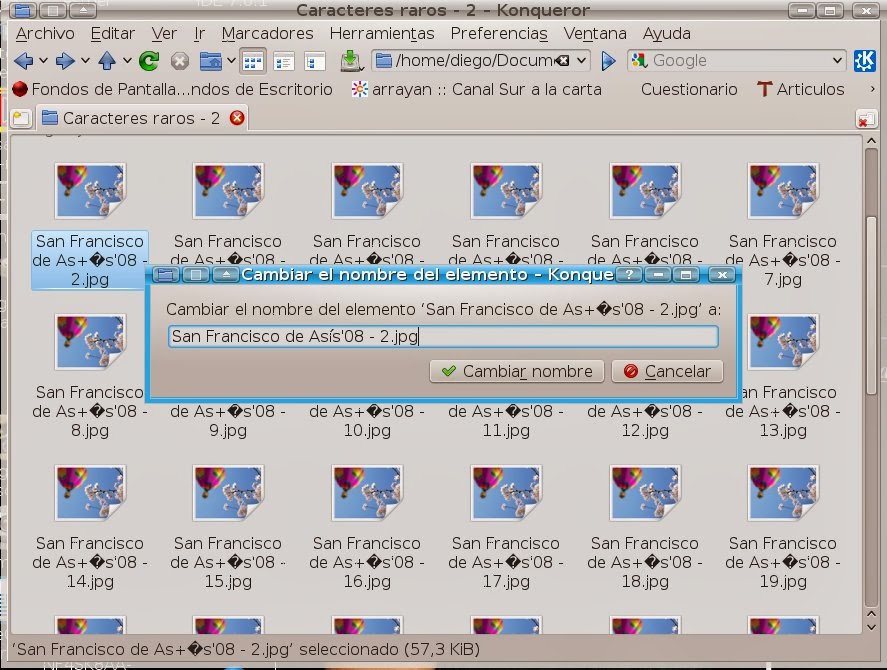Image resolution: width=887 pixels, height=670 pixels.
Task: Open the home folder toolbar icon
Action: click(x=211, y=61)
